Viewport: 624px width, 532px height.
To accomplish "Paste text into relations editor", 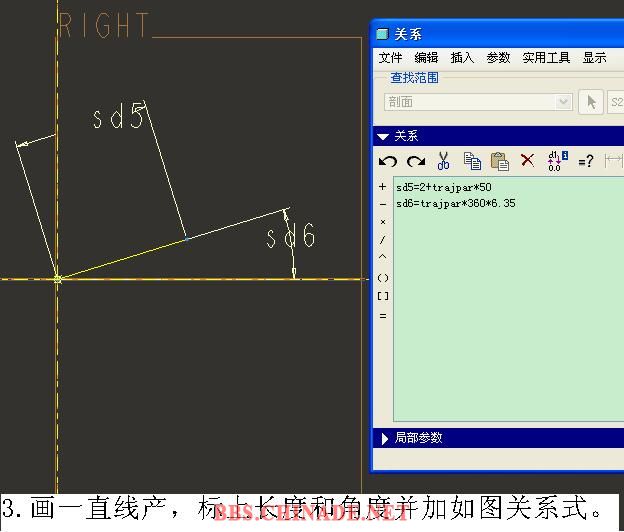I will pyautogui.click(x=500, y=161).
